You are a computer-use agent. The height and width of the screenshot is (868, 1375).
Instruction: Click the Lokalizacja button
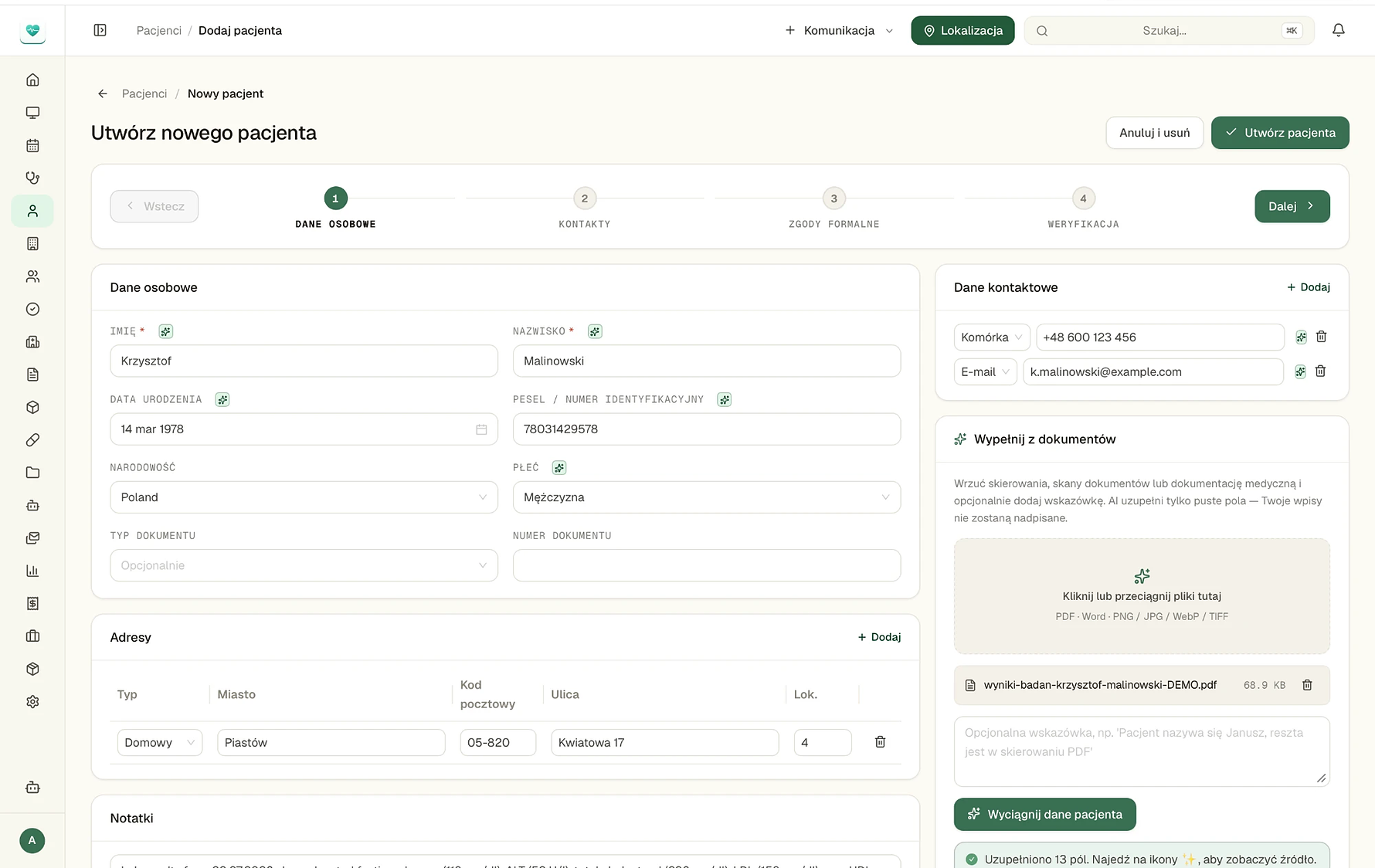(x=963, y=30)
